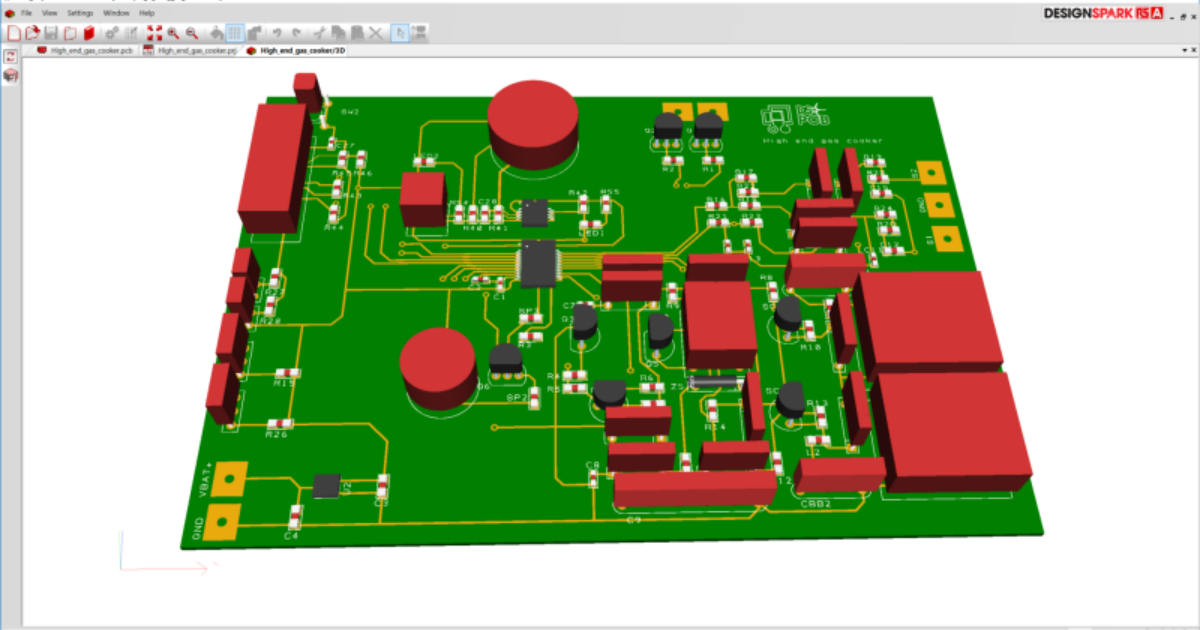Click the New document icon
1200x630 pixels.
pos(14,33)
